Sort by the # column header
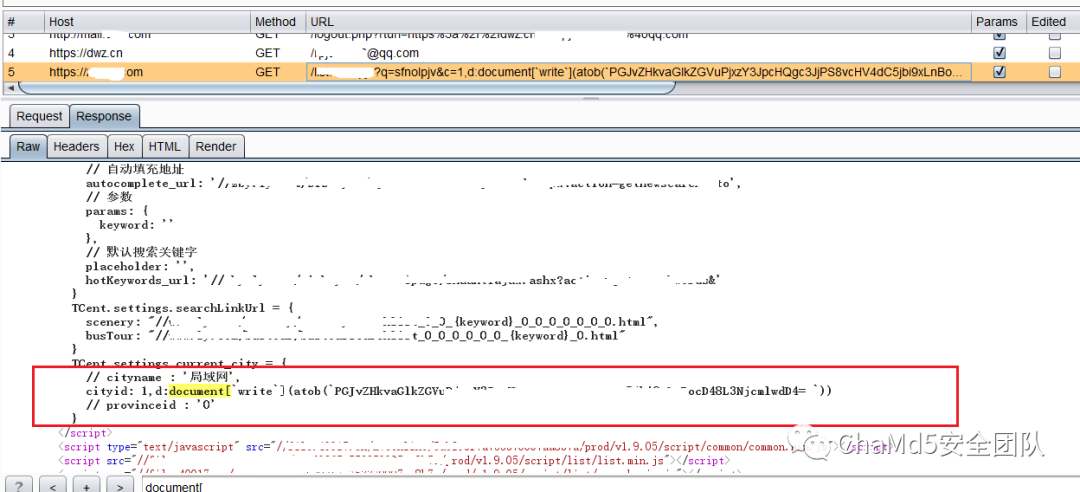This screenshot has width=1080, height=492. (x=23, y=21)
